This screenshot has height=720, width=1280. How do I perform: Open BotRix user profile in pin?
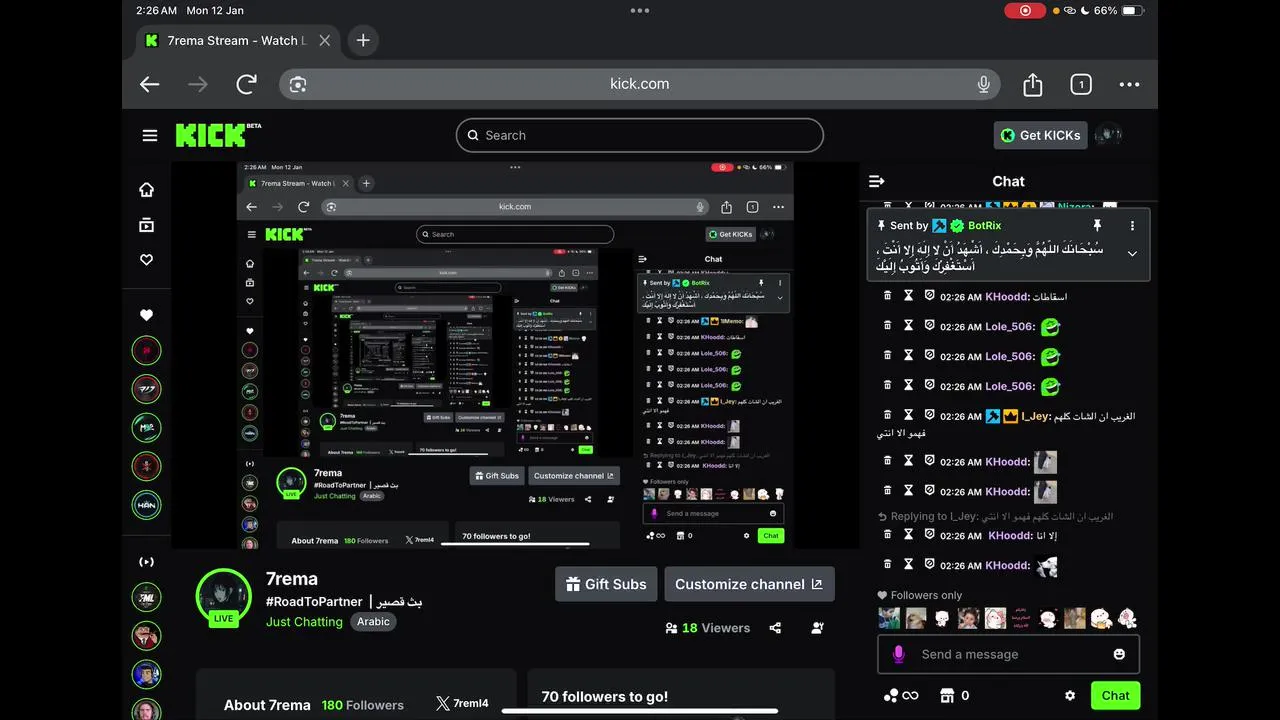pyautogui.click(x=984, y=226)
